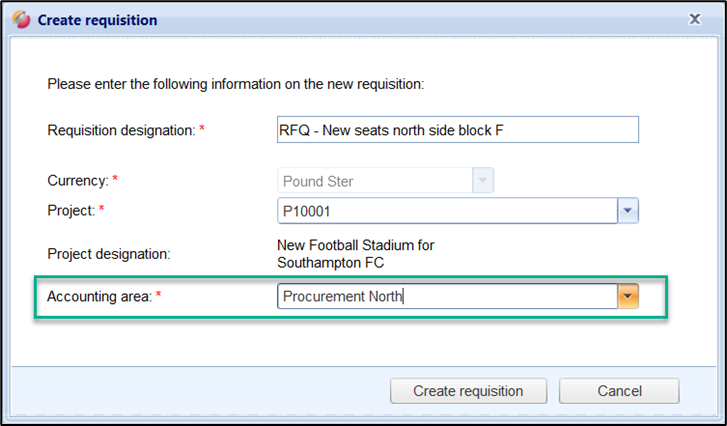Open the Currency dropdown arrow
This screenshot has height=426, width=727.
[484, 181]
